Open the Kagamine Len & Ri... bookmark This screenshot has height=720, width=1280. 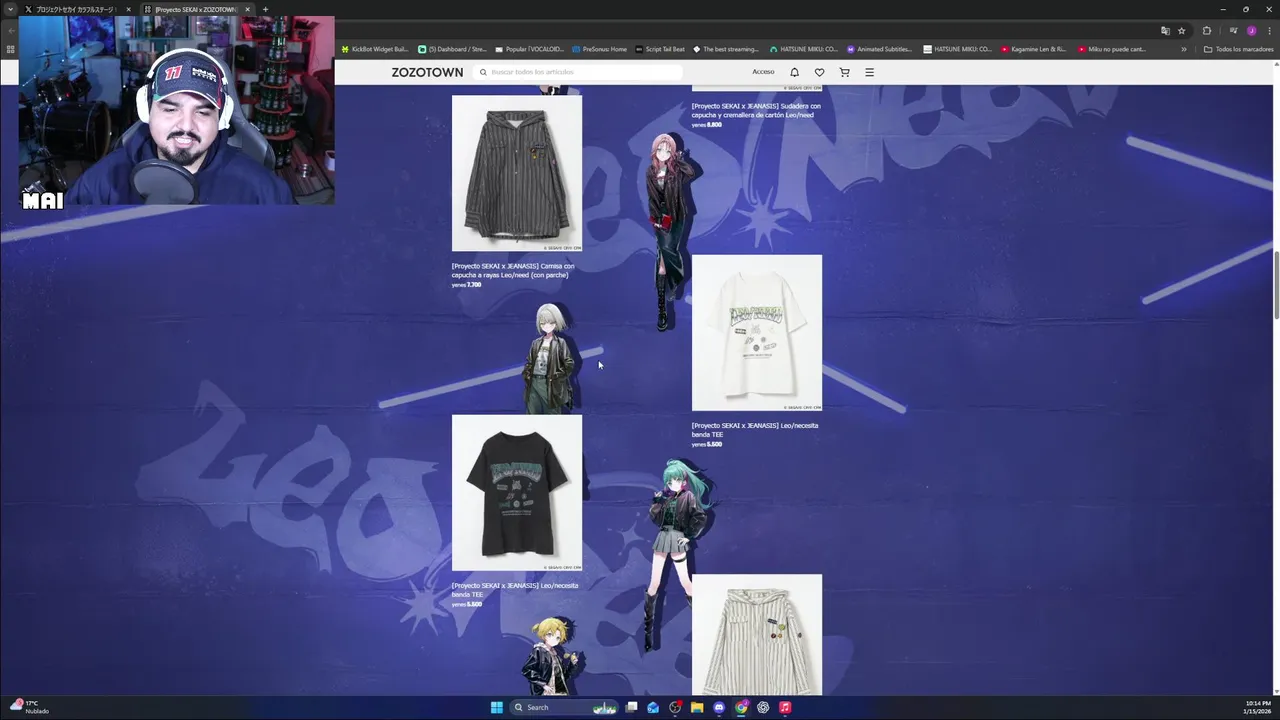(1034, 49)
